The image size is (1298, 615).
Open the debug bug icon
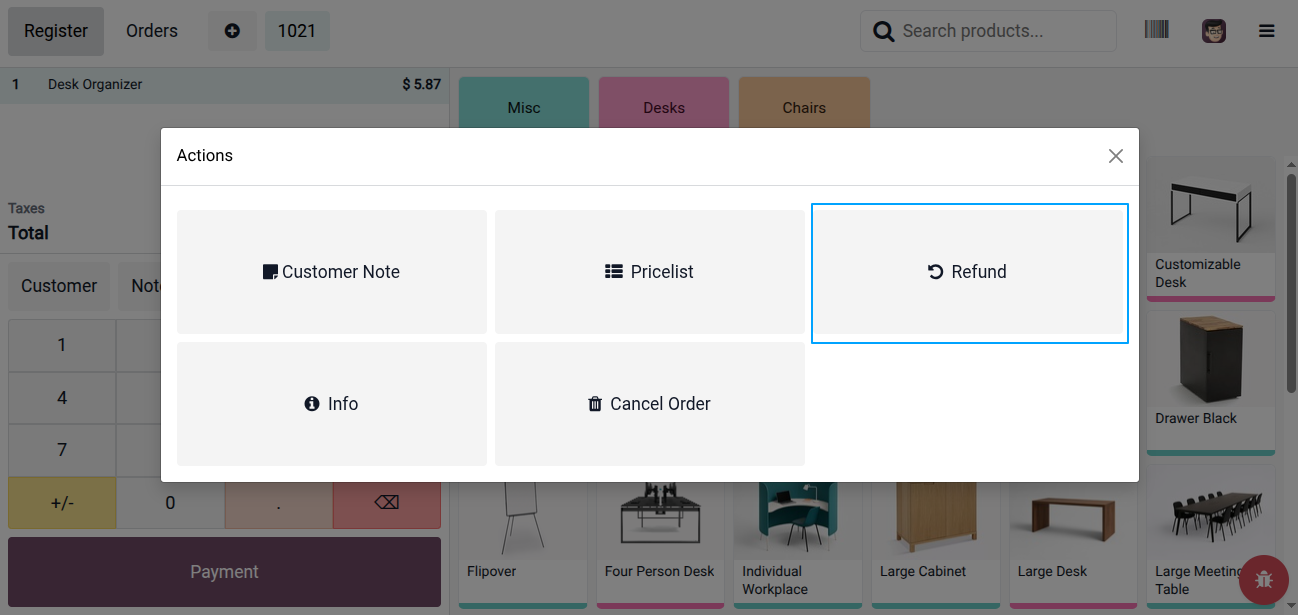[1264, 579]
